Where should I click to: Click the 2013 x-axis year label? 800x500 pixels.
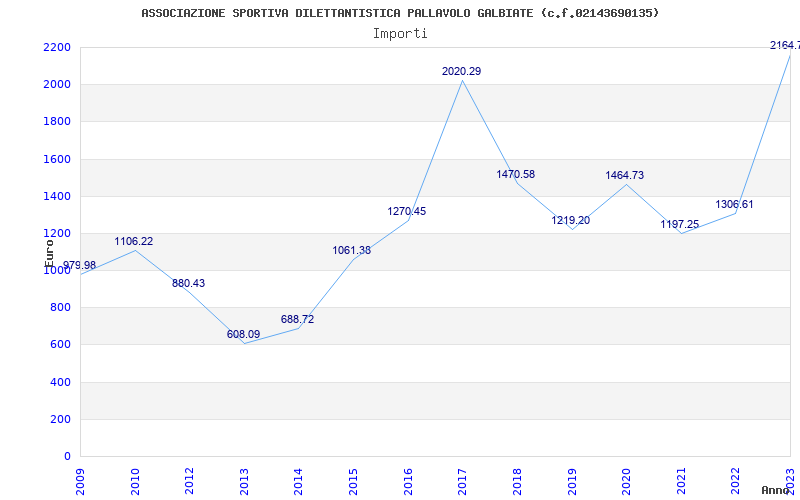[x=244, y=482]
